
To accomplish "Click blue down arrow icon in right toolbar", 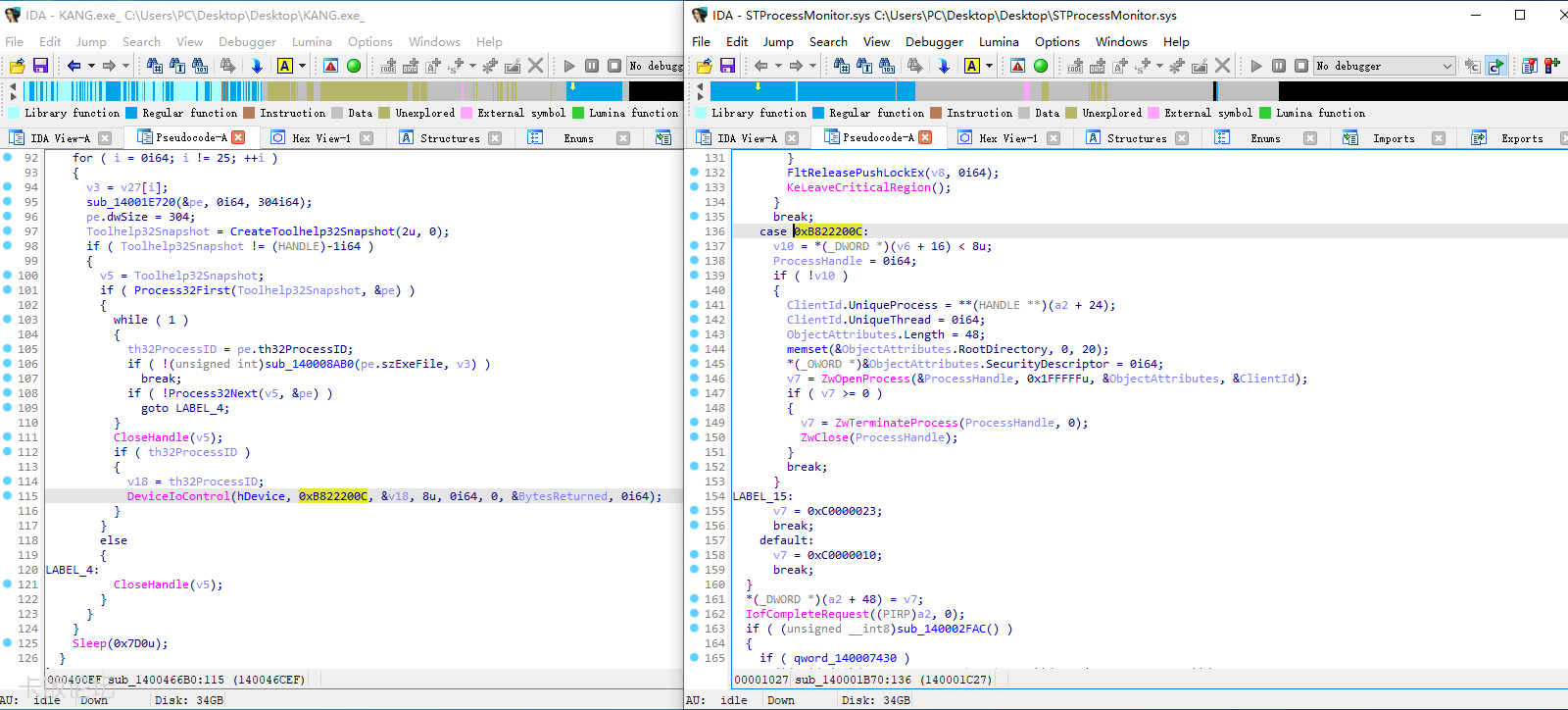I will 944,66.
